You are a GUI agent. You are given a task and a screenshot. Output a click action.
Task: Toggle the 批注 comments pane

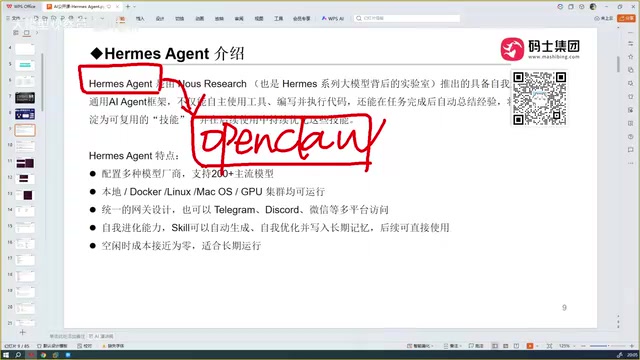point(476,346)
